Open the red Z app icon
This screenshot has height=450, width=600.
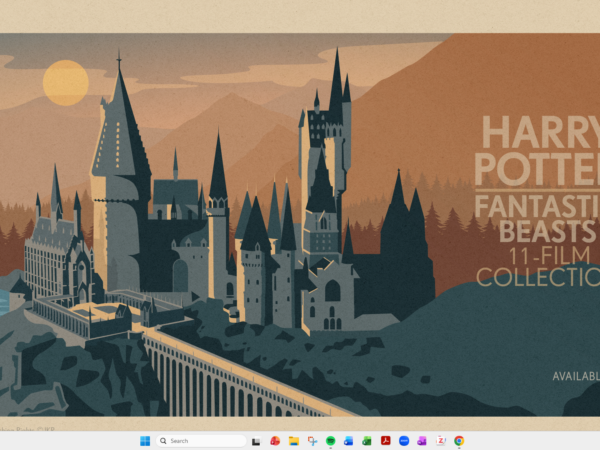click(441, 441)
